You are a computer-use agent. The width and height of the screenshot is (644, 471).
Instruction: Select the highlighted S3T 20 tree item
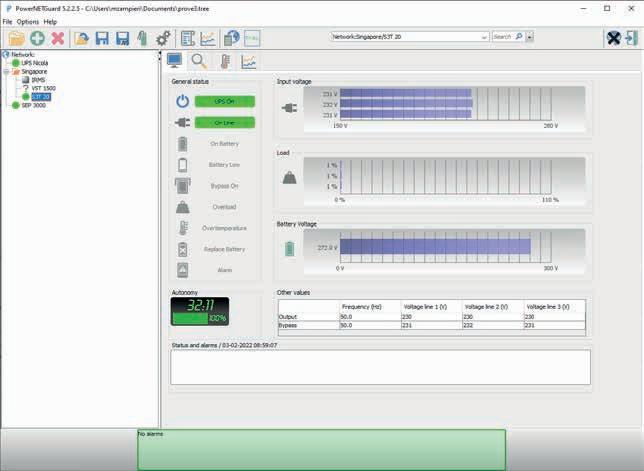(x=41, y=97)
